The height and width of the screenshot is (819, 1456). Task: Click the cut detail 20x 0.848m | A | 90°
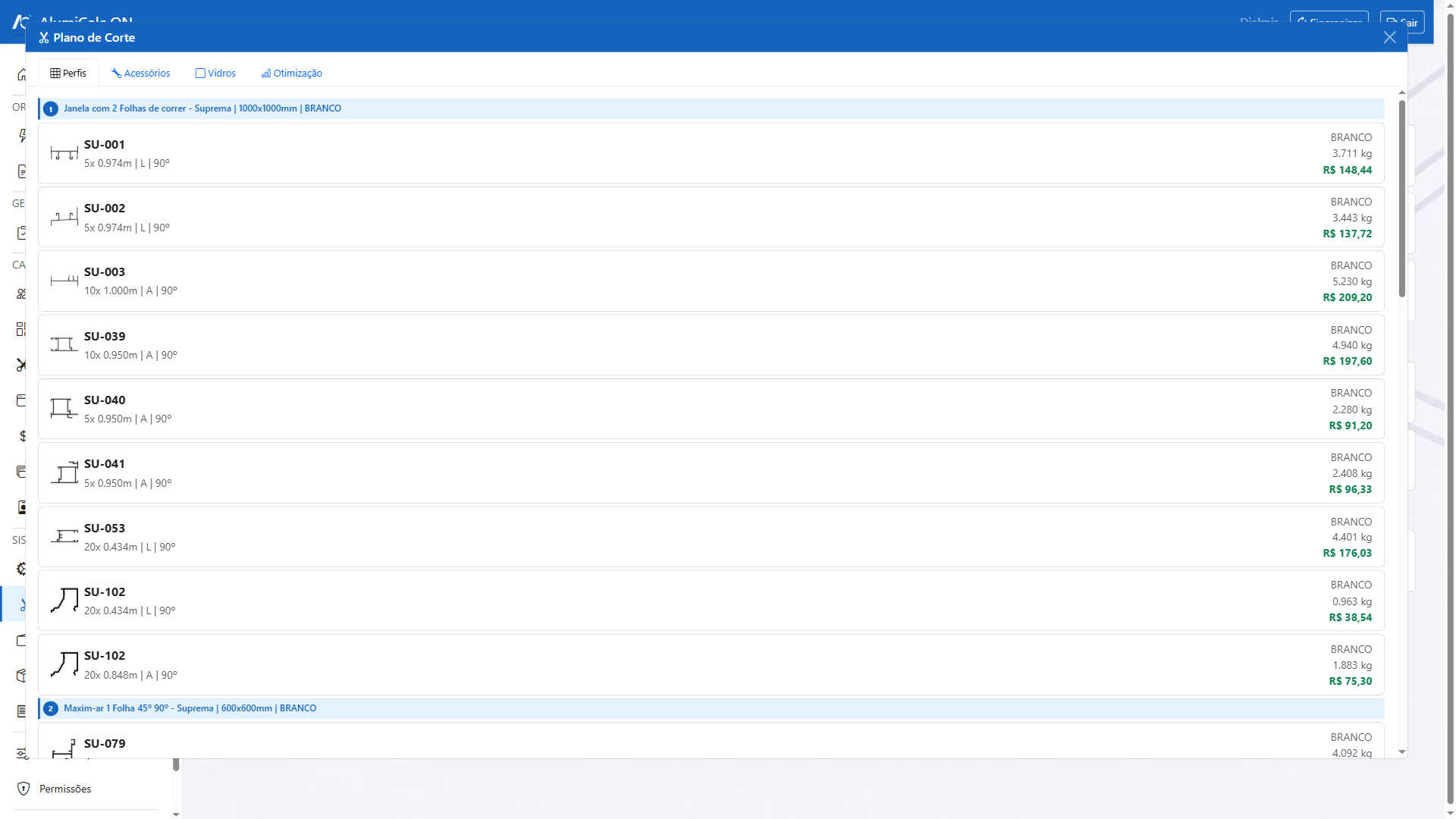(130, 676)
